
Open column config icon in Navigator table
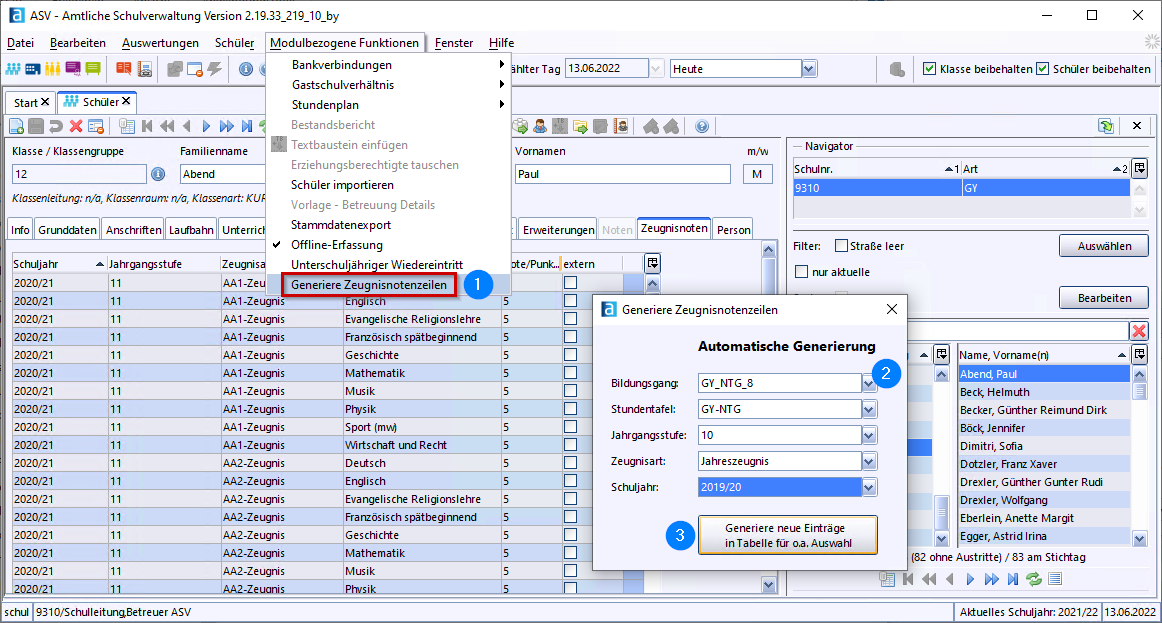pos(1140,168)
